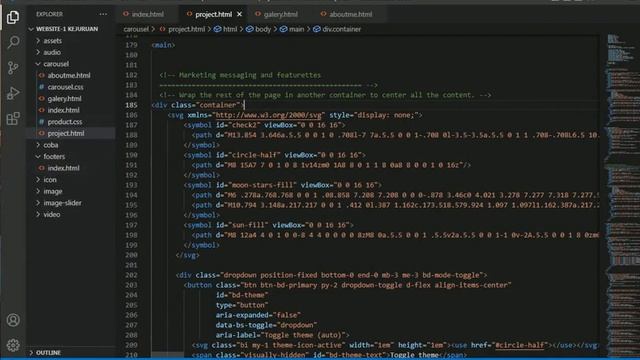Expand the image folder
640x360 pixels.
click(53, 191)
